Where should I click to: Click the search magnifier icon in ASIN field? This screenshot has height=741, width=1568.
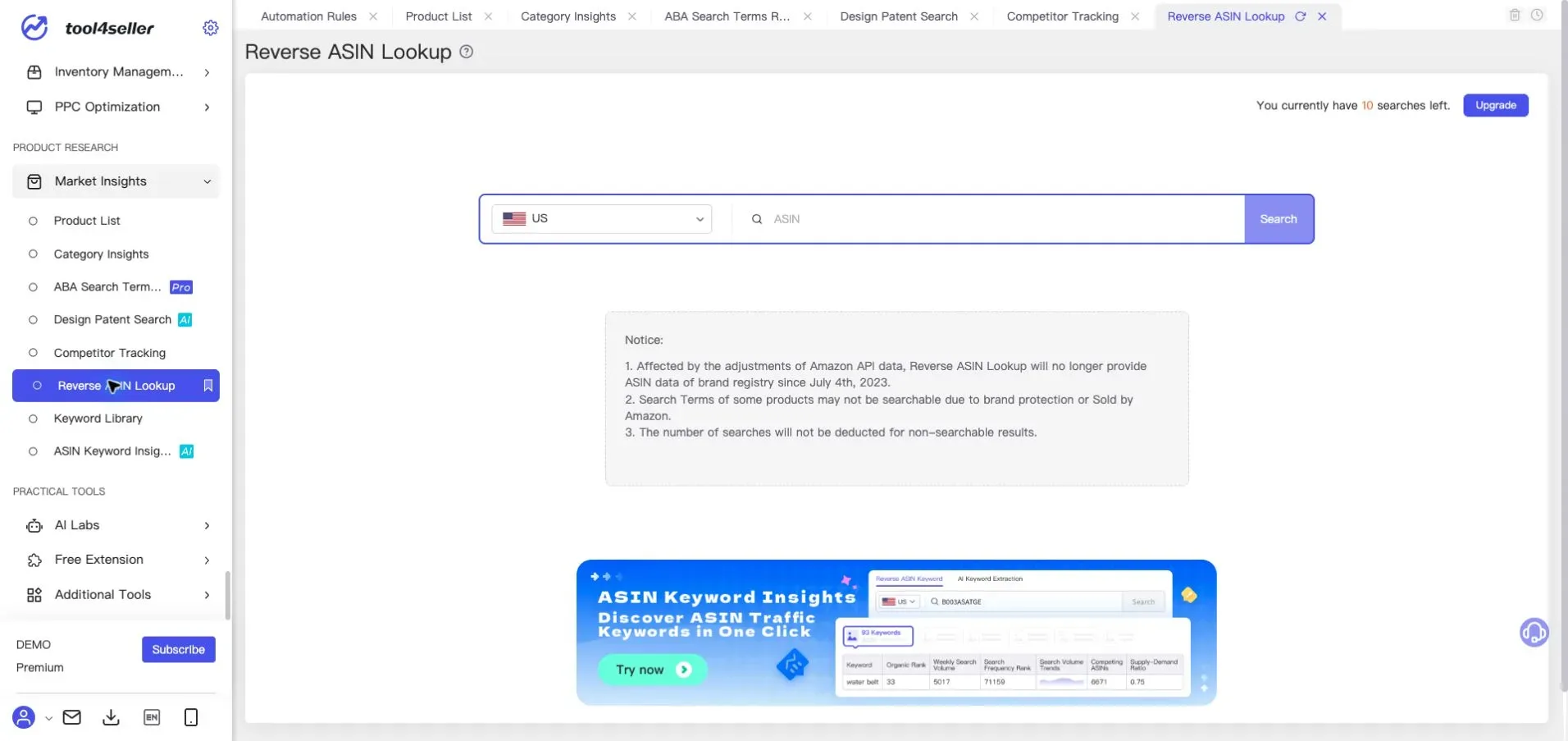tap(757, 219)
